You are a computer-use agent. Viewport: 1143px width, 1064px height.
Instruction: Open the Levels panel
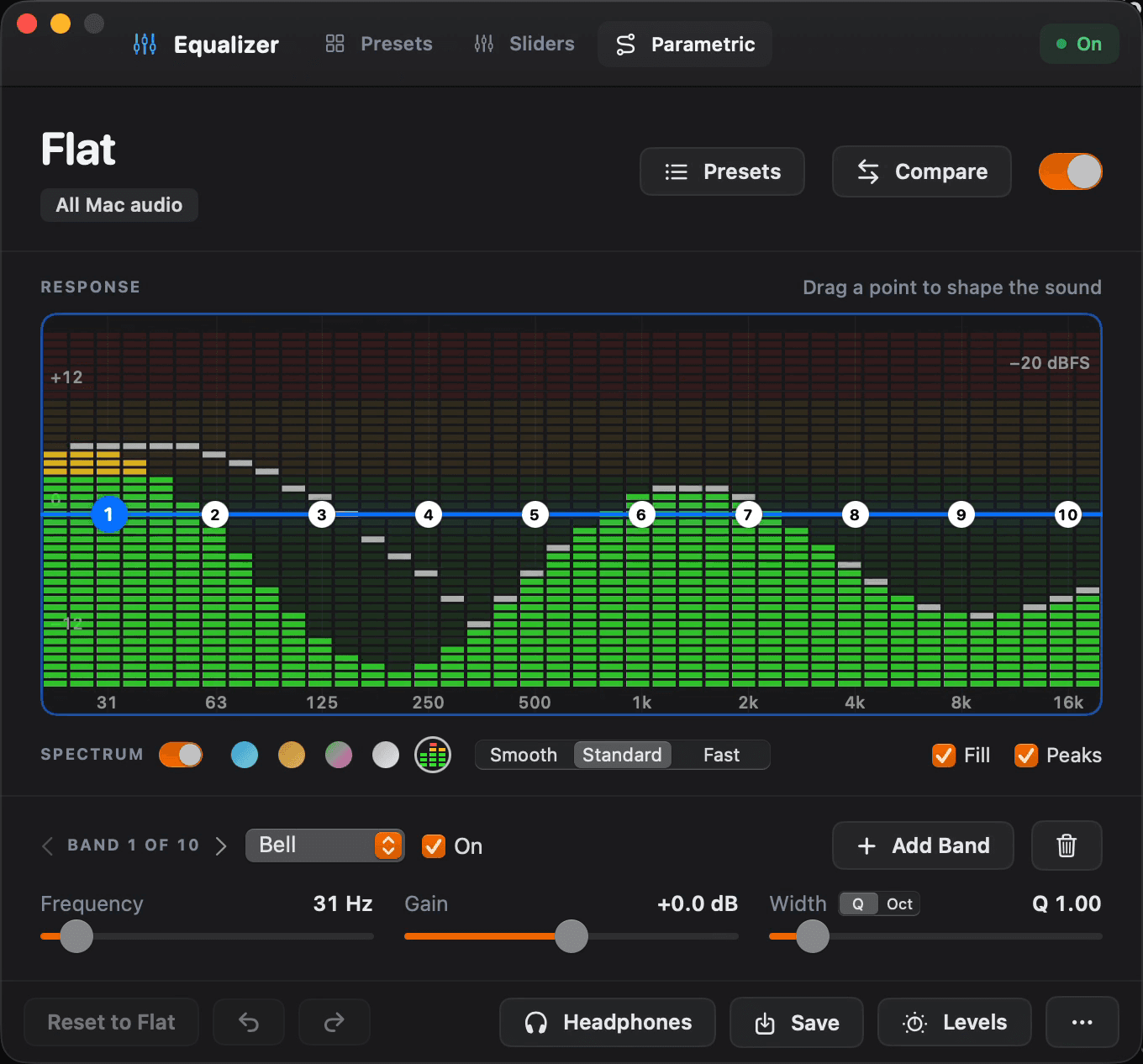point(955,1022)
